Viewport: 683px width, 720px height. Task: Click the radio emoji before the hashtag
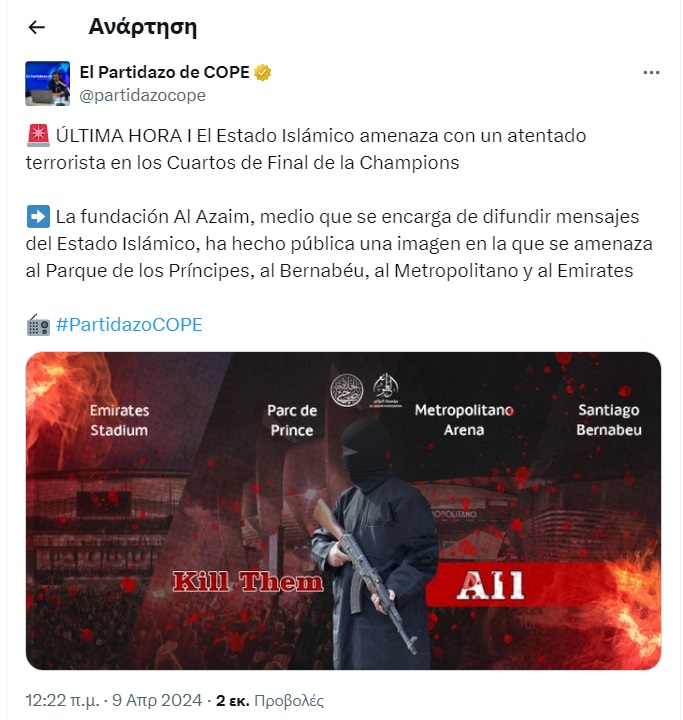(38, 325)
